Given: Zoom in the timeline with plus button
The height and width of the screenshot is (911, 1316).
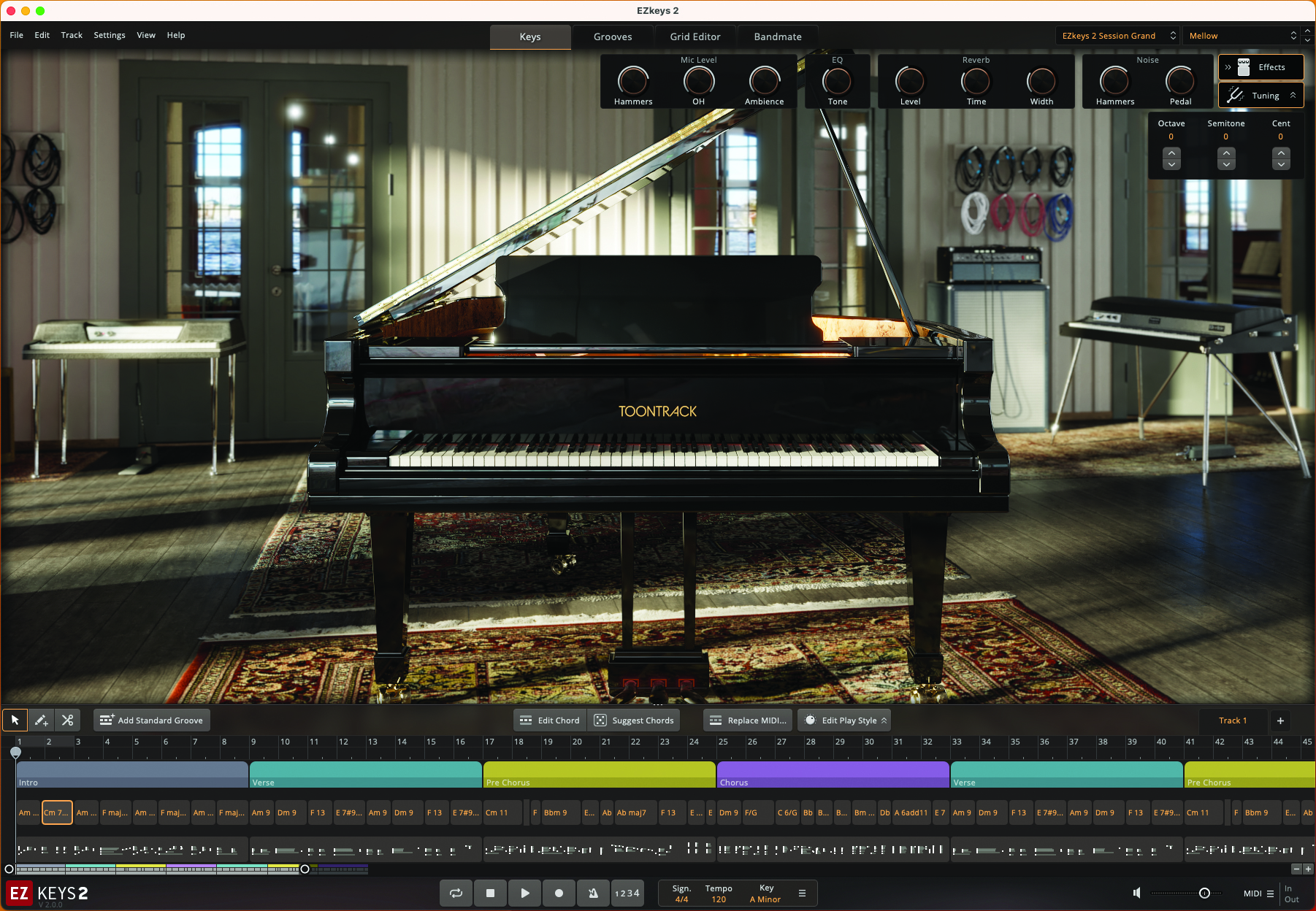Looking at the screenshot, I should tap(1308, 869).
